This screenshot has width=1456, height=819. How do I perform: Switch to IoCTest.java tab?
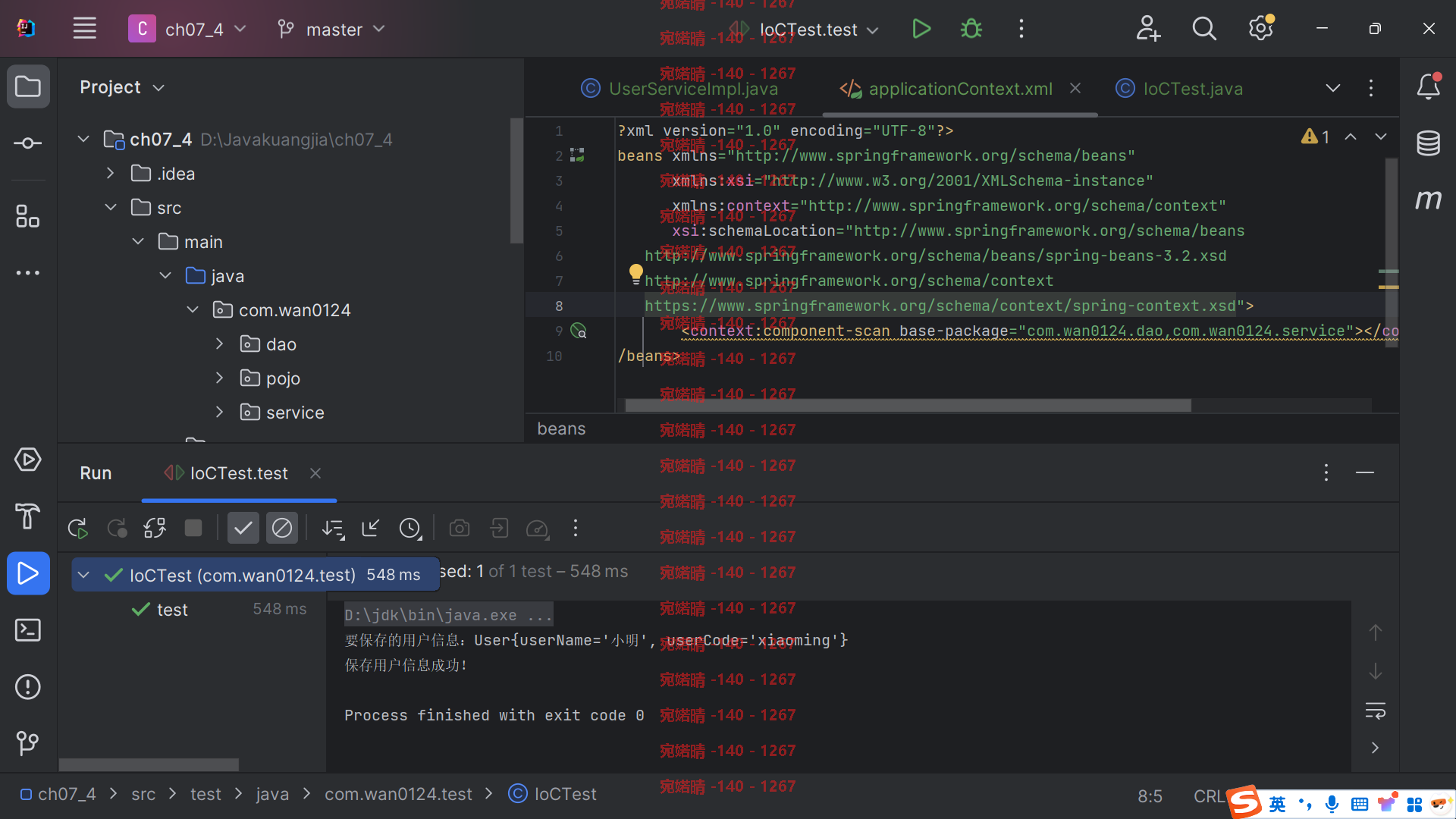pos(1179,89)
